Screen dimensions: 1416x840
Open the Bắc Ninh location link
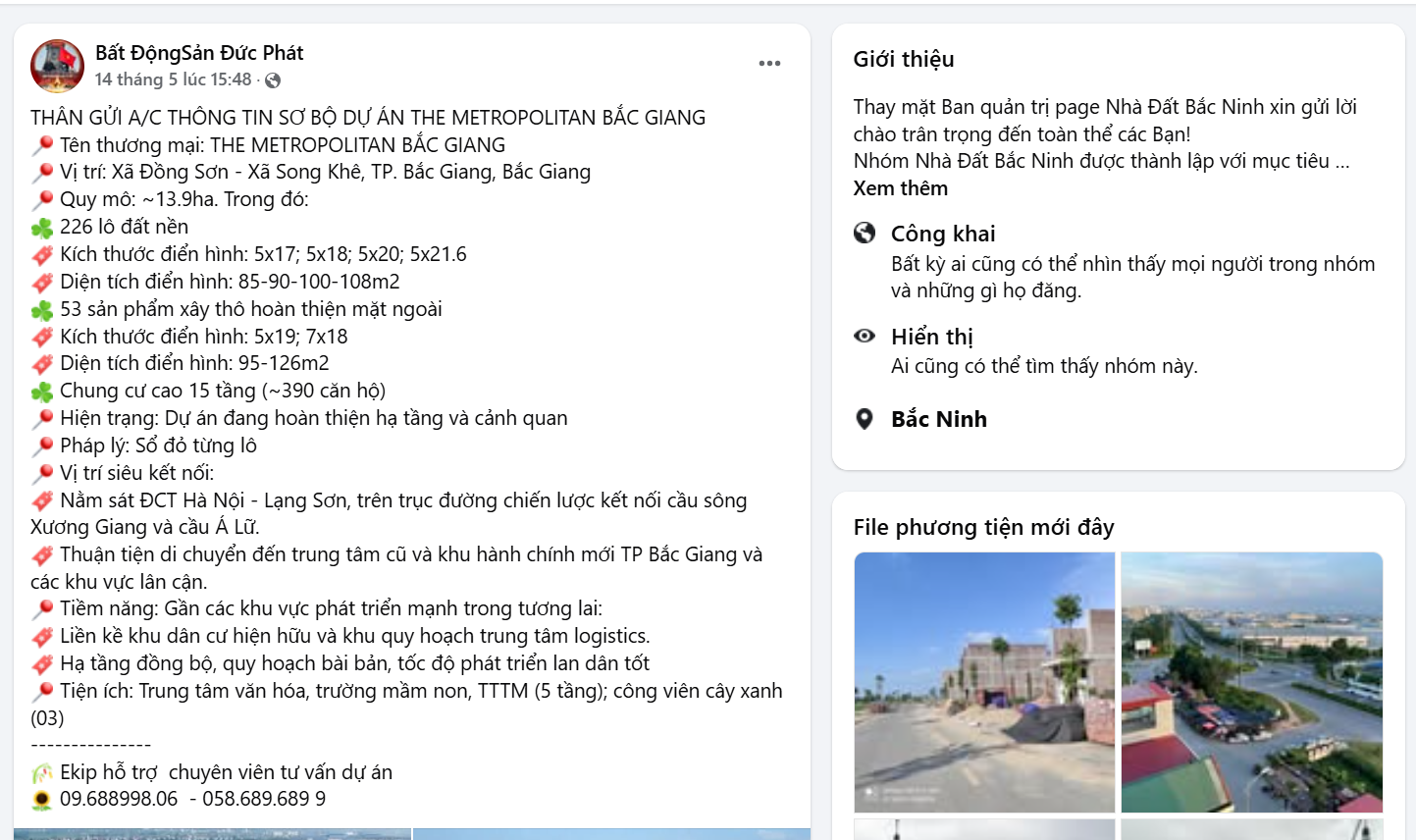click(939, 419)
